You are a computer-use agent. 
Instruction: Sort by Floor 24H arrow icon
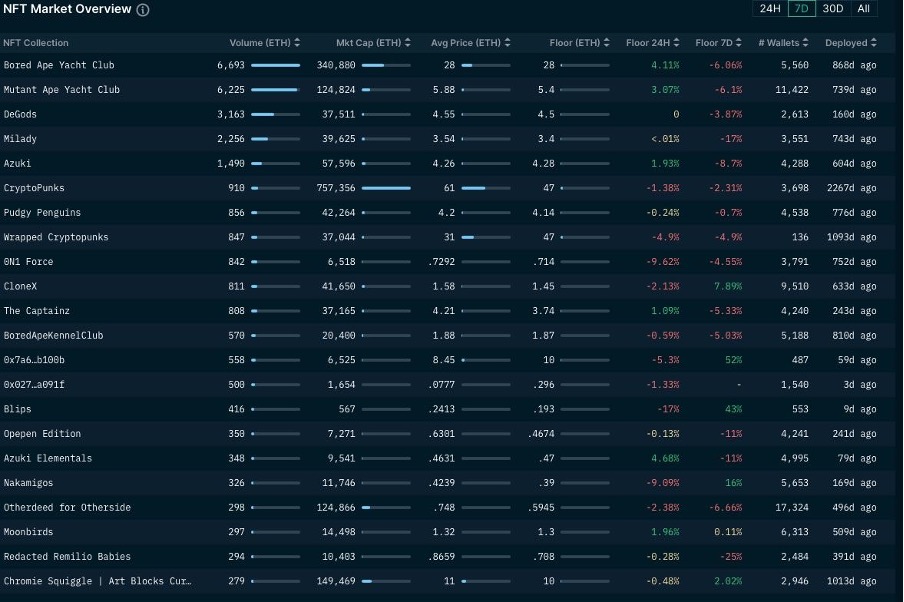click(676, 43)
